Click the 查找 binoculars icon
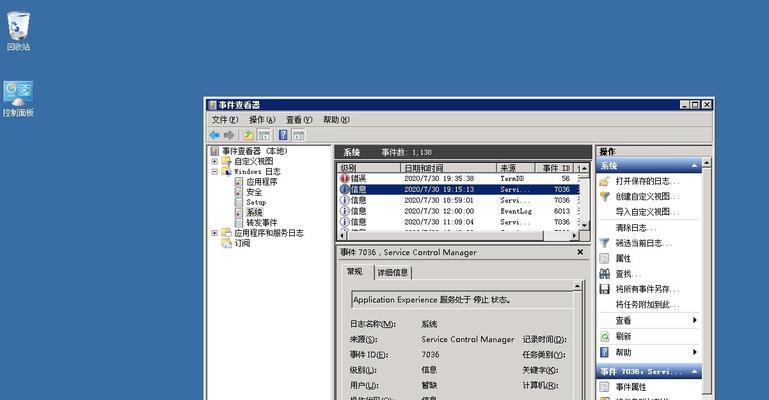Image resolution: width=769 pixels, height=400 pixels. point(605,274)
